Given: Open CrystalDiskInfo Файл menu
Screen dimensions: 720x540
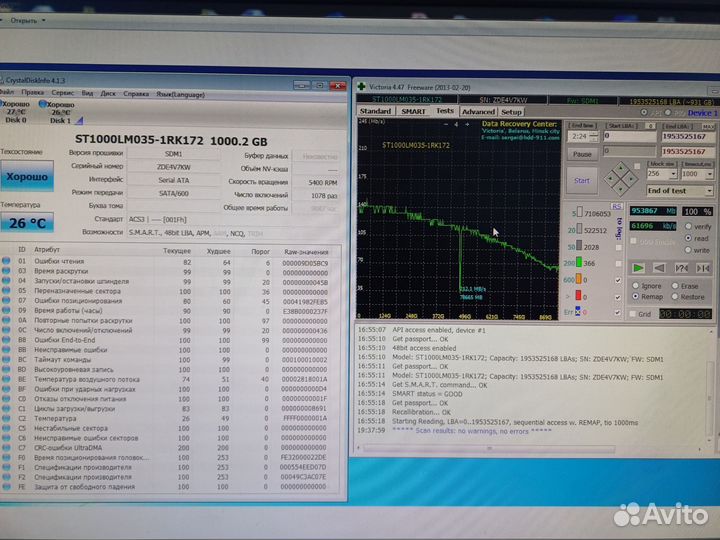Looking at the screenshot, I should 6,92.
